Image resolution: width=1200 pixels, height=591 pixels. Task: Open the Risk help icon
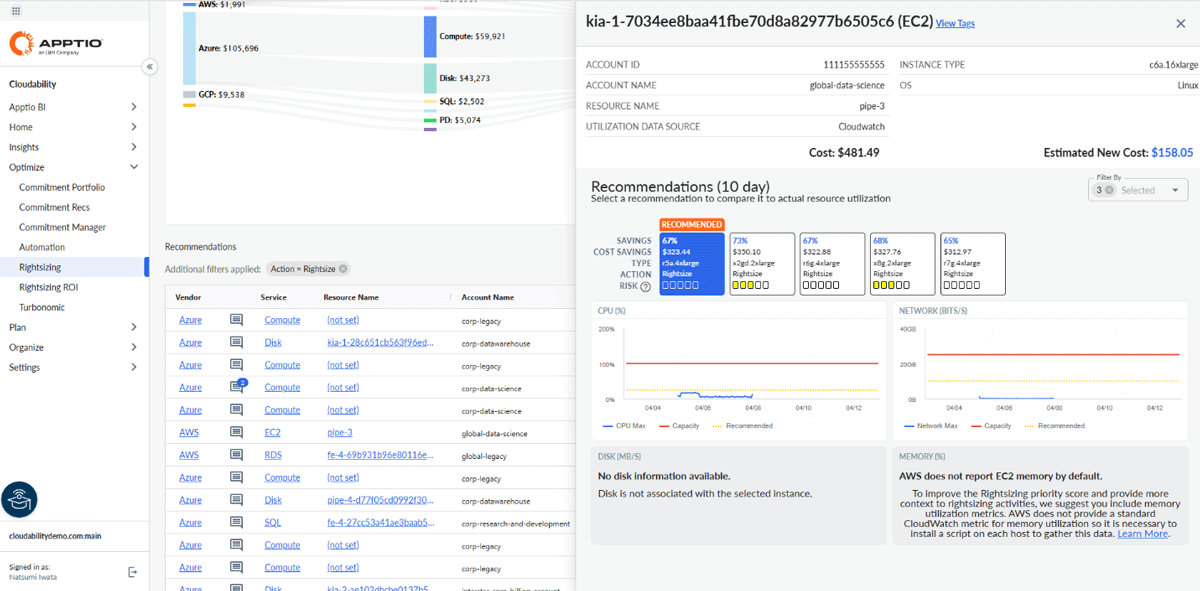pyautogui.click(x=644, y=286)
